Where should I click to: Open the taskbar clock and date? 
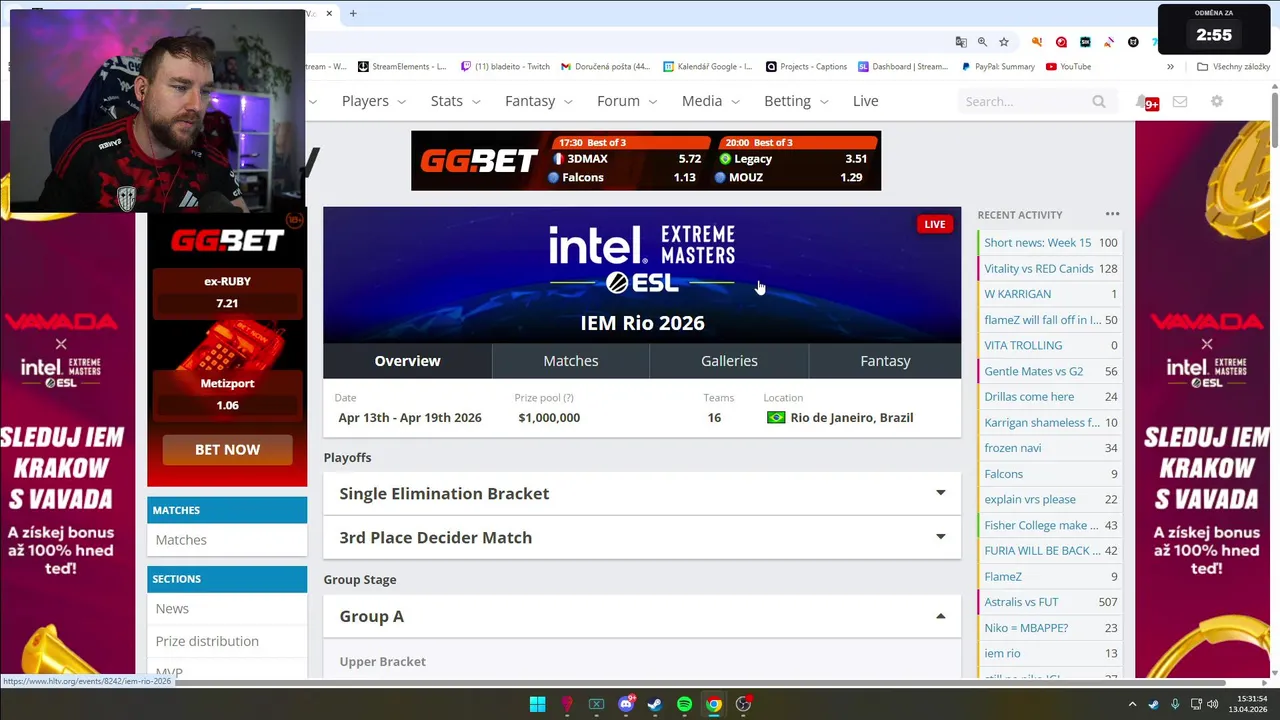(x=1250, y=704)
